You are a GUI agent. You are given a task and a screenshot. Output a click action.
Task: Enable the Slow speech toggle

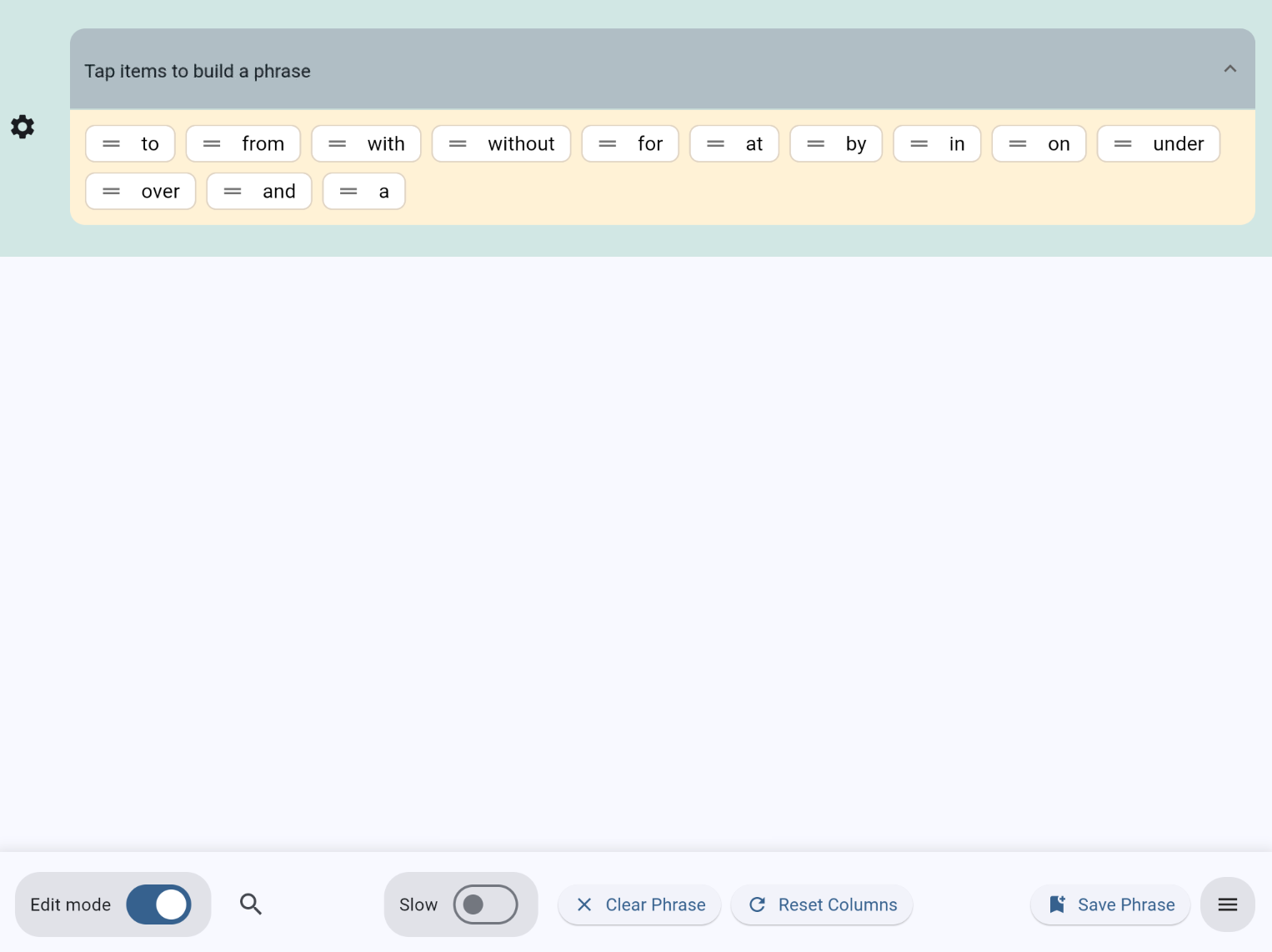pos(485,904)
